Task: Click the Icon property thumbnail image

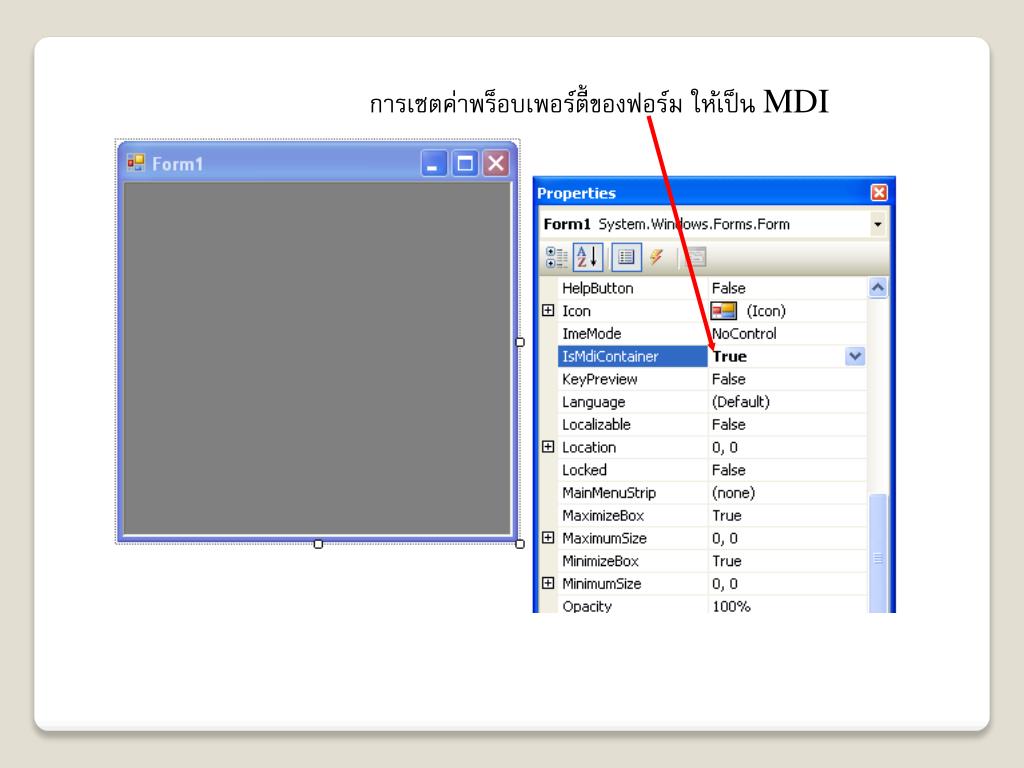Action: (x=724, y=311)
